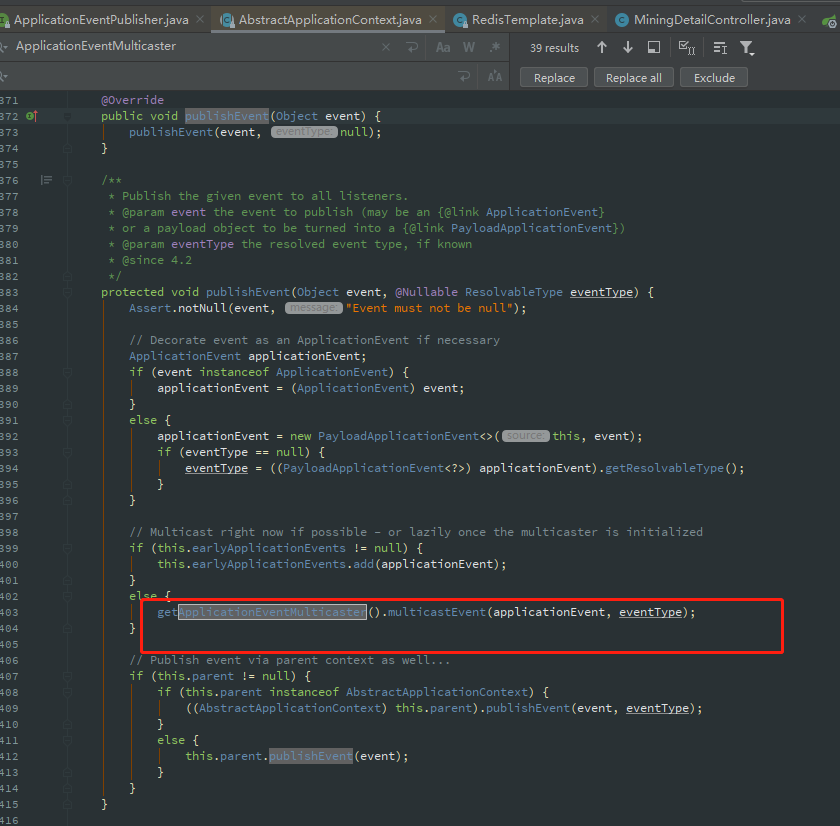Viewport: 840px width, 826px height.
Task: Click the Replace button
Action: coord(554,78)
